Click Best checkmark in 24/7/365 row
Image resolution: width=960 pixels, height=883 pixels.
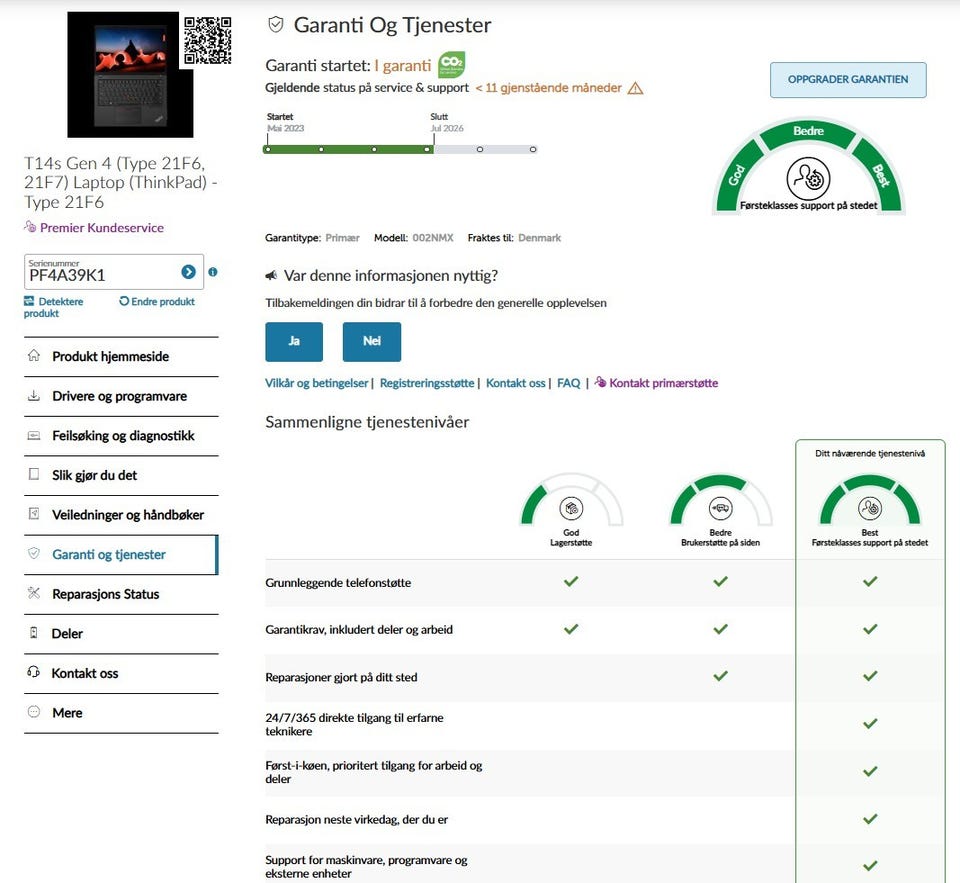(x=870, y=724)
